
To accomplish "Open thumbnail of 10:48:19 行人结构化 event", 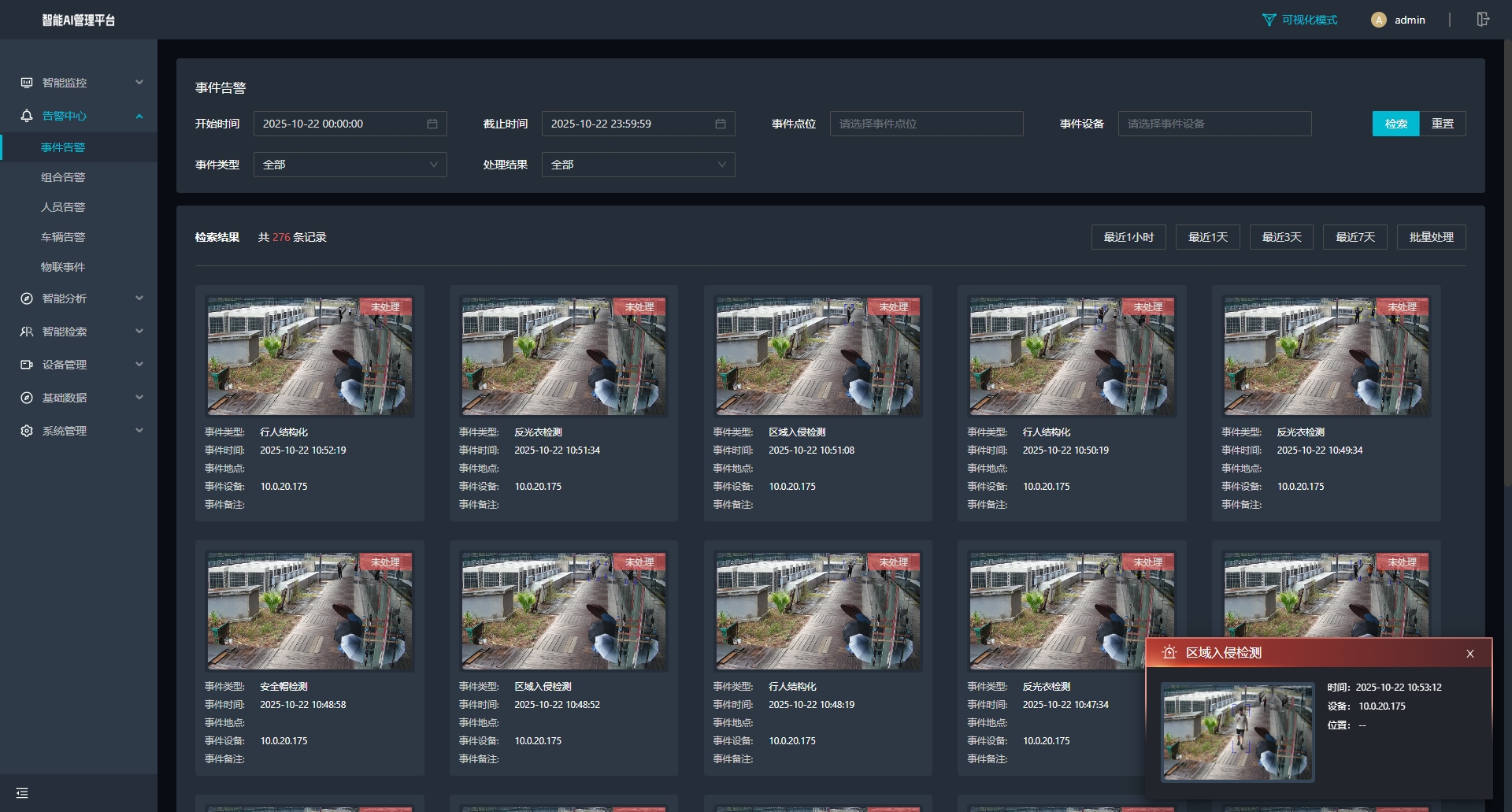I will pos(818,611).
